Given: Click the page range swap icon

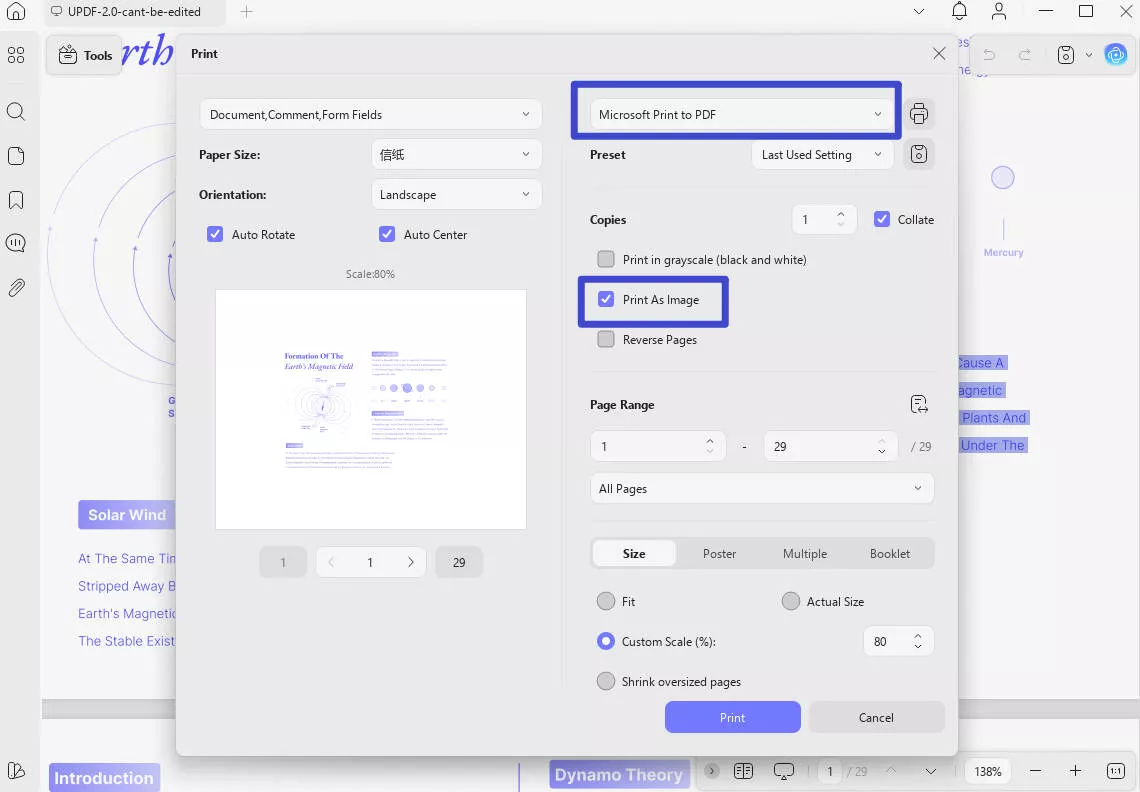Looking at the screenshot, I should point(919,404).
